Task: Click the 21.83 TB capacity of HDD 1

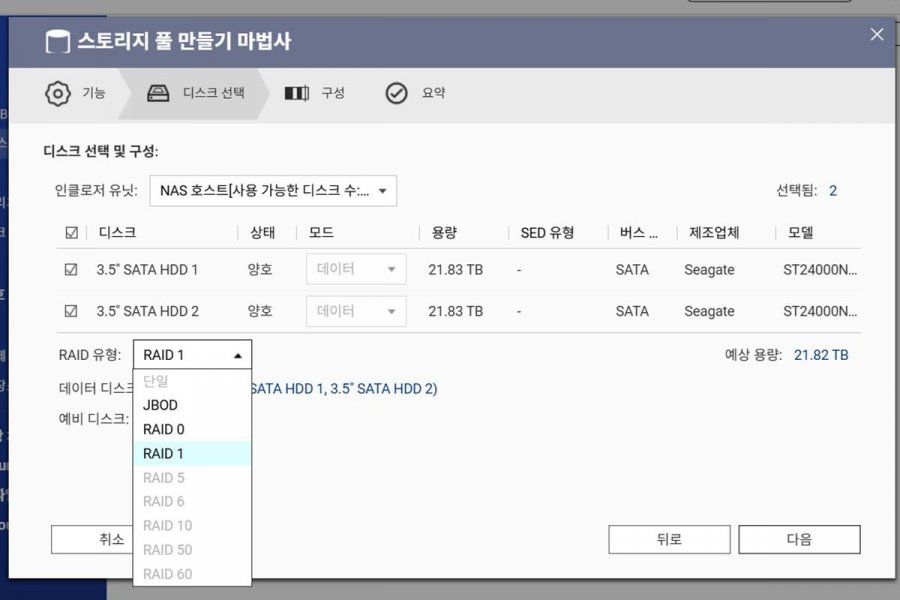Action: point(456,270)
